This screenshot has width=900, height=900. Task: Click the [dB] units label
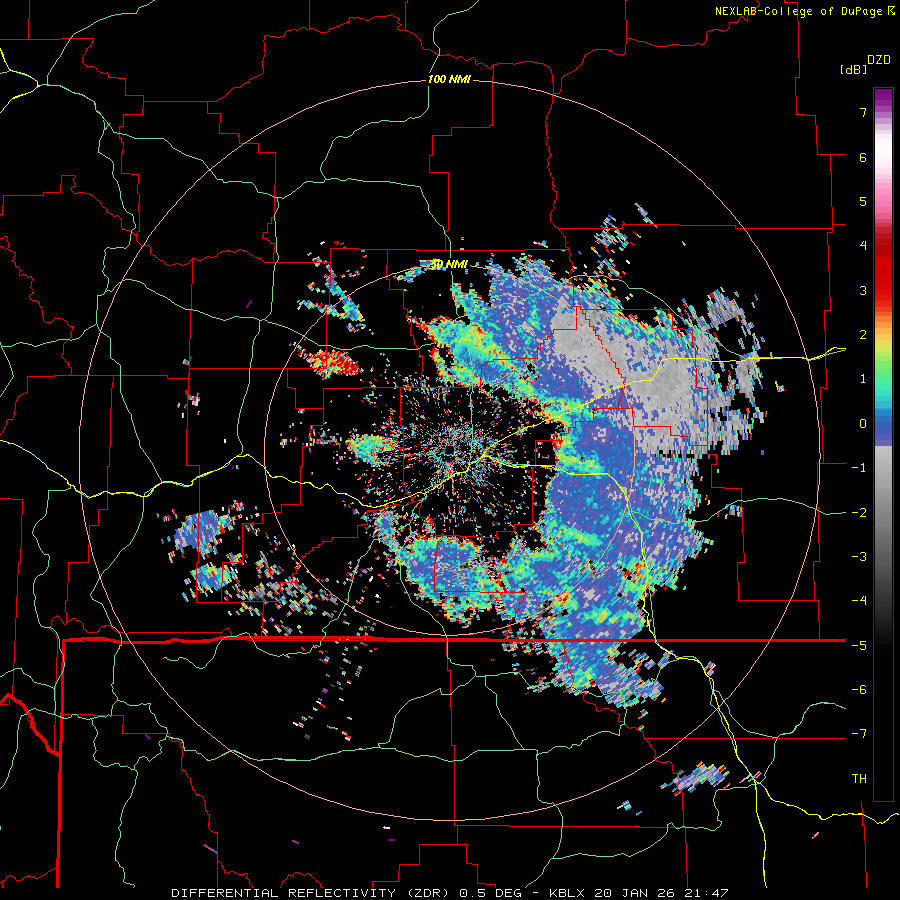tap(854, 69)
